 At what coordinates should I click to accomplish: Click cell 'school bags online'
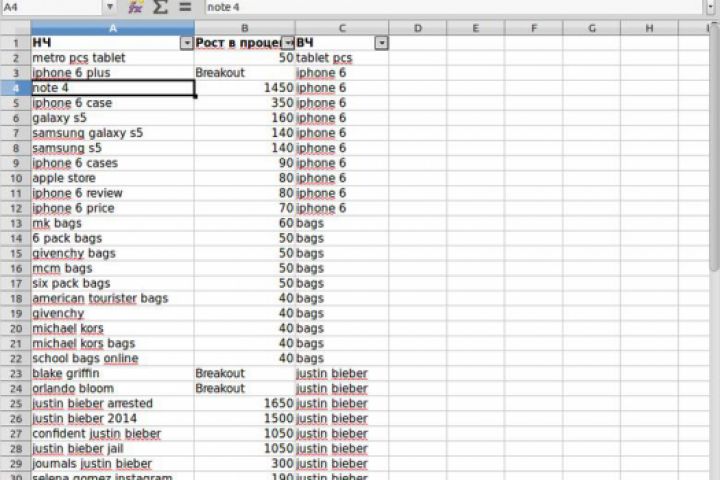[112, 359]
